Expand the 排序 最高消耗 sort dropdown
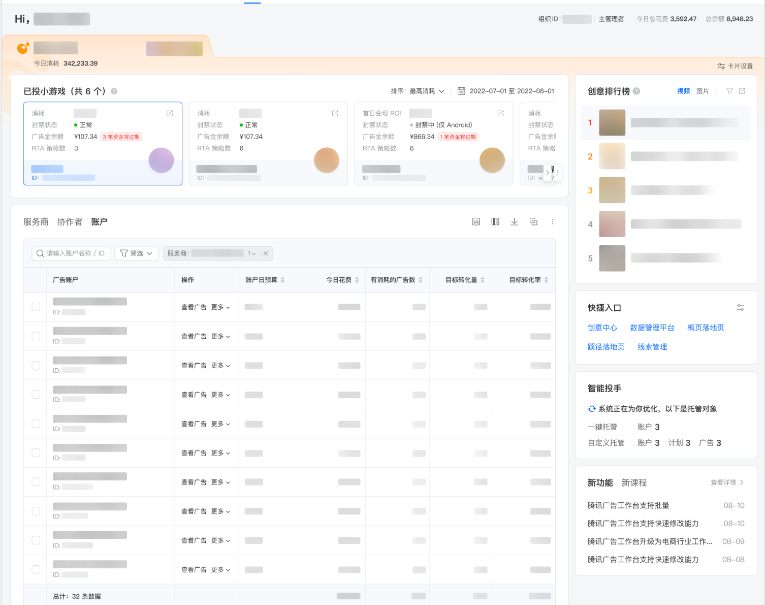765x605 pixels. tap(418, 91)
